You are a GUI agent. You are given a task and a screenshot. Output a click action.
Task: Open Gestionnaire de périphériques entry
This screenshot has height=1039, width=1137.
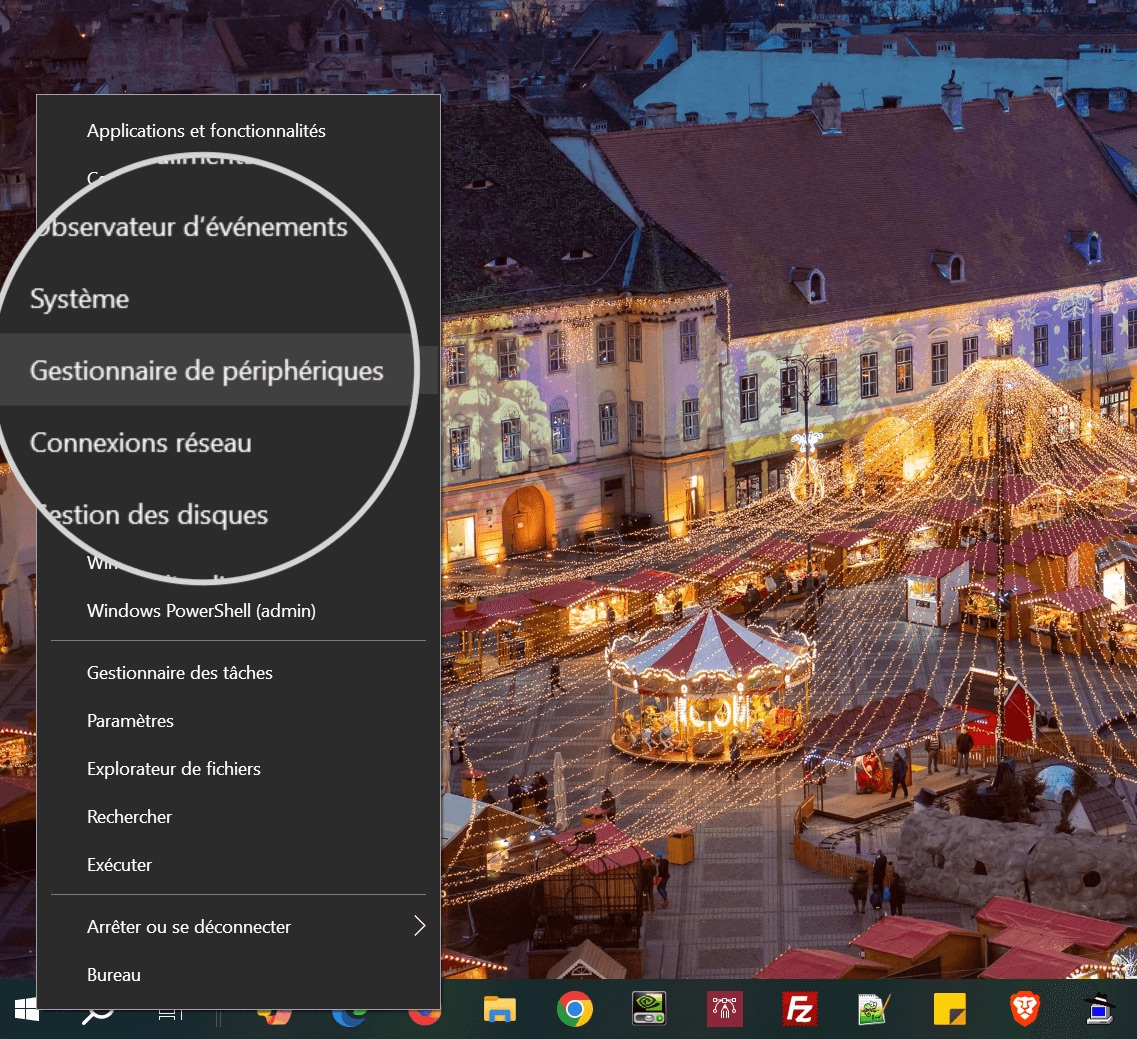pyautogui.click(x=207, y=371)
